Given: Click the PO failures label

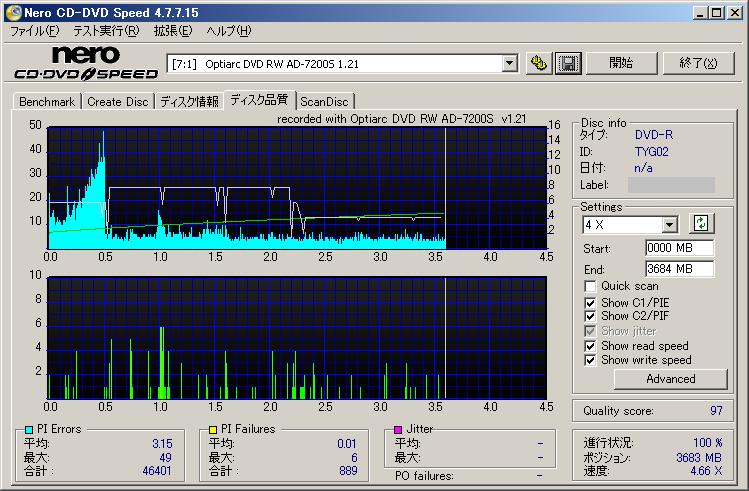Looking at the screenshot, I should point(424,476).
